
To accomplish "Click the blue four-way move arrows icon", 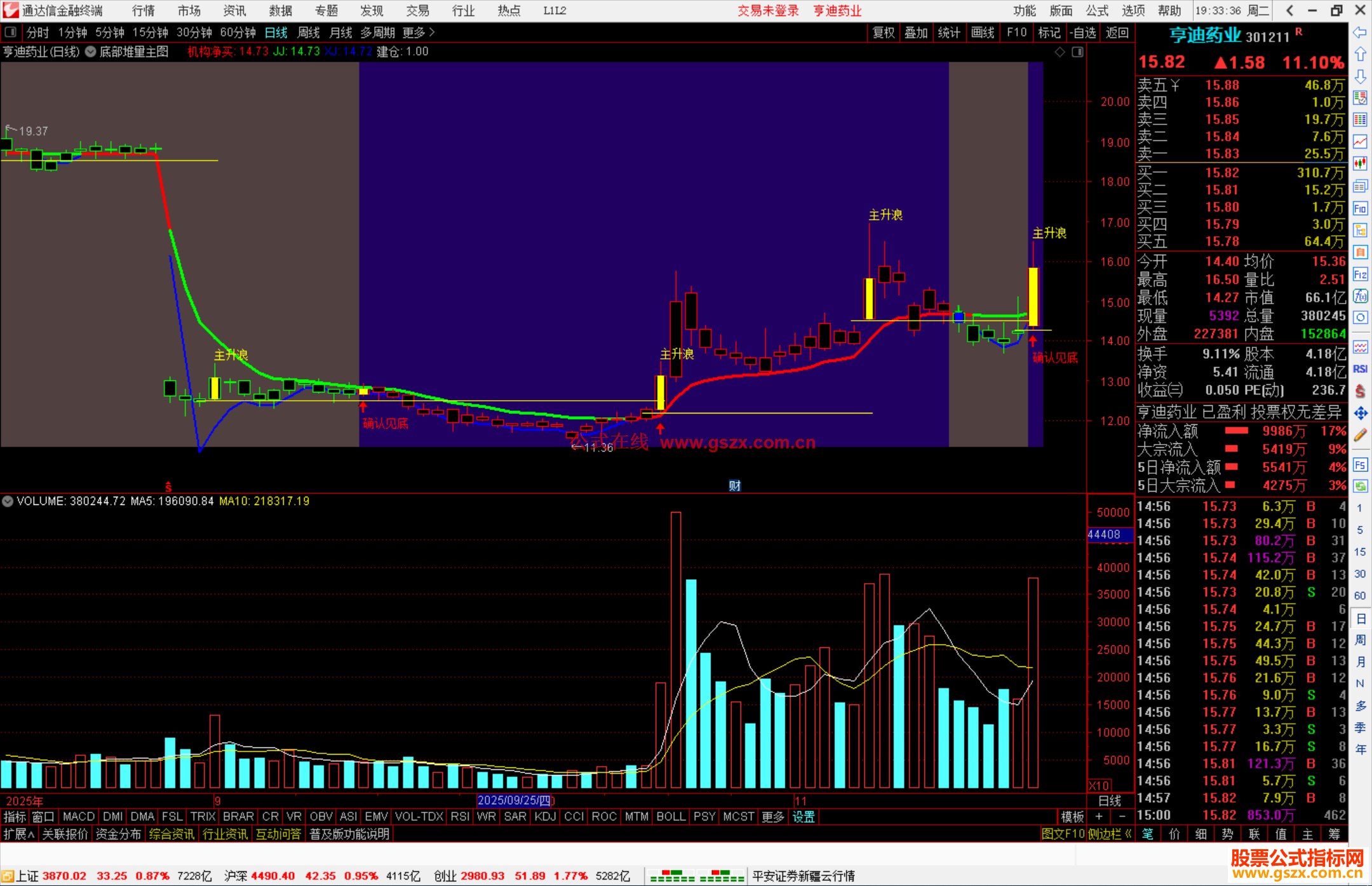I will click(1360, 413).
